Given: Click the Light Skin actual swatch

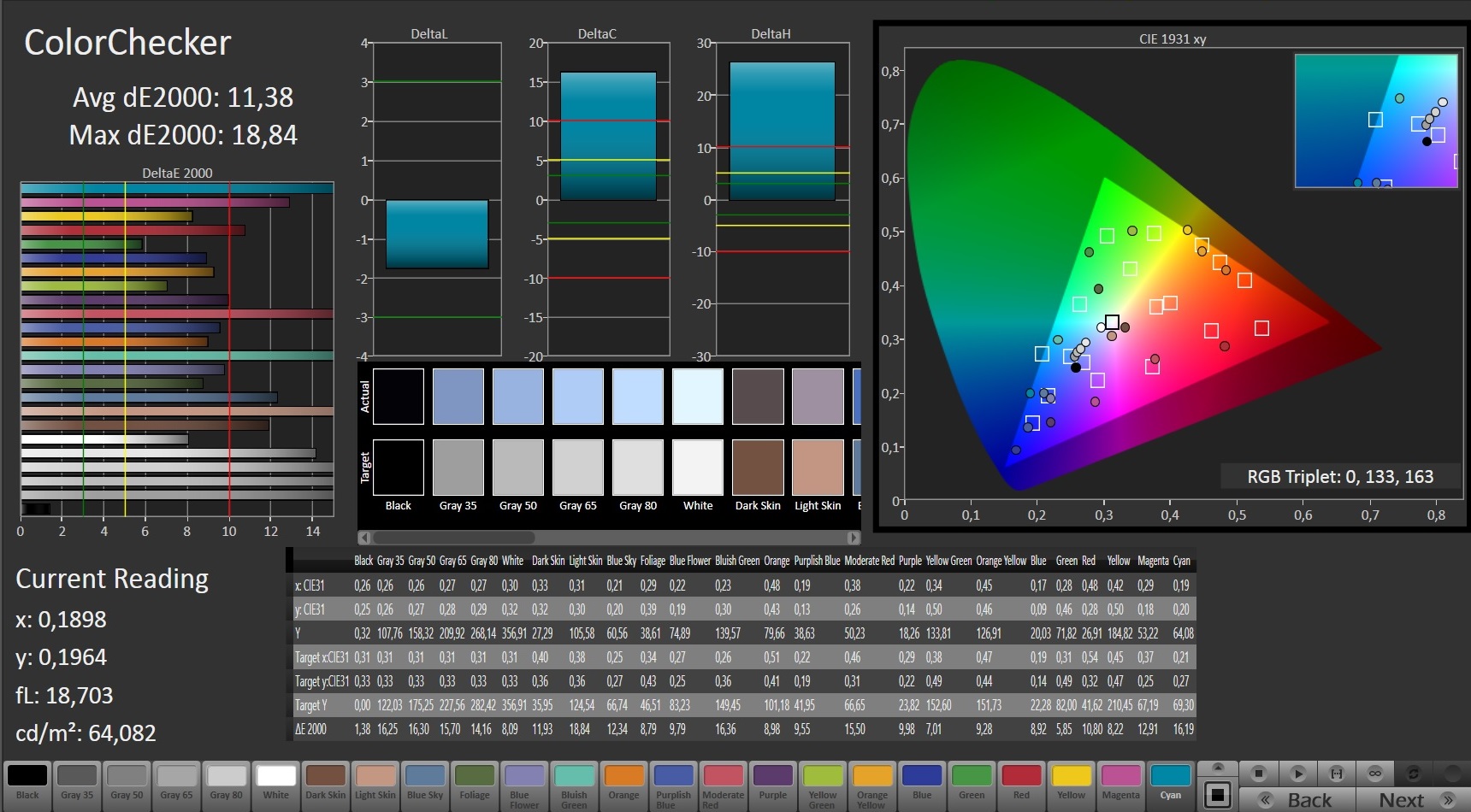Looking at the screenshot, I should tap(818, 397).
